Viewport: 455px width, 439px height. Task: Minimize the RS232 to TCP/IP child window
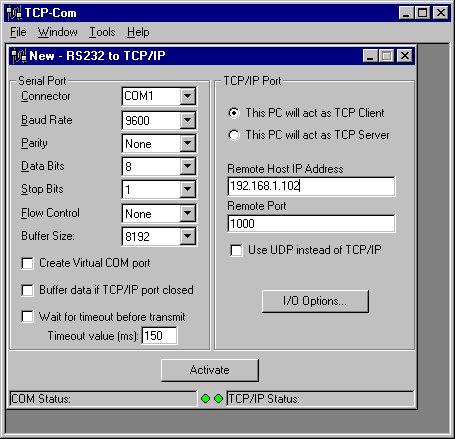coord(370,56)
